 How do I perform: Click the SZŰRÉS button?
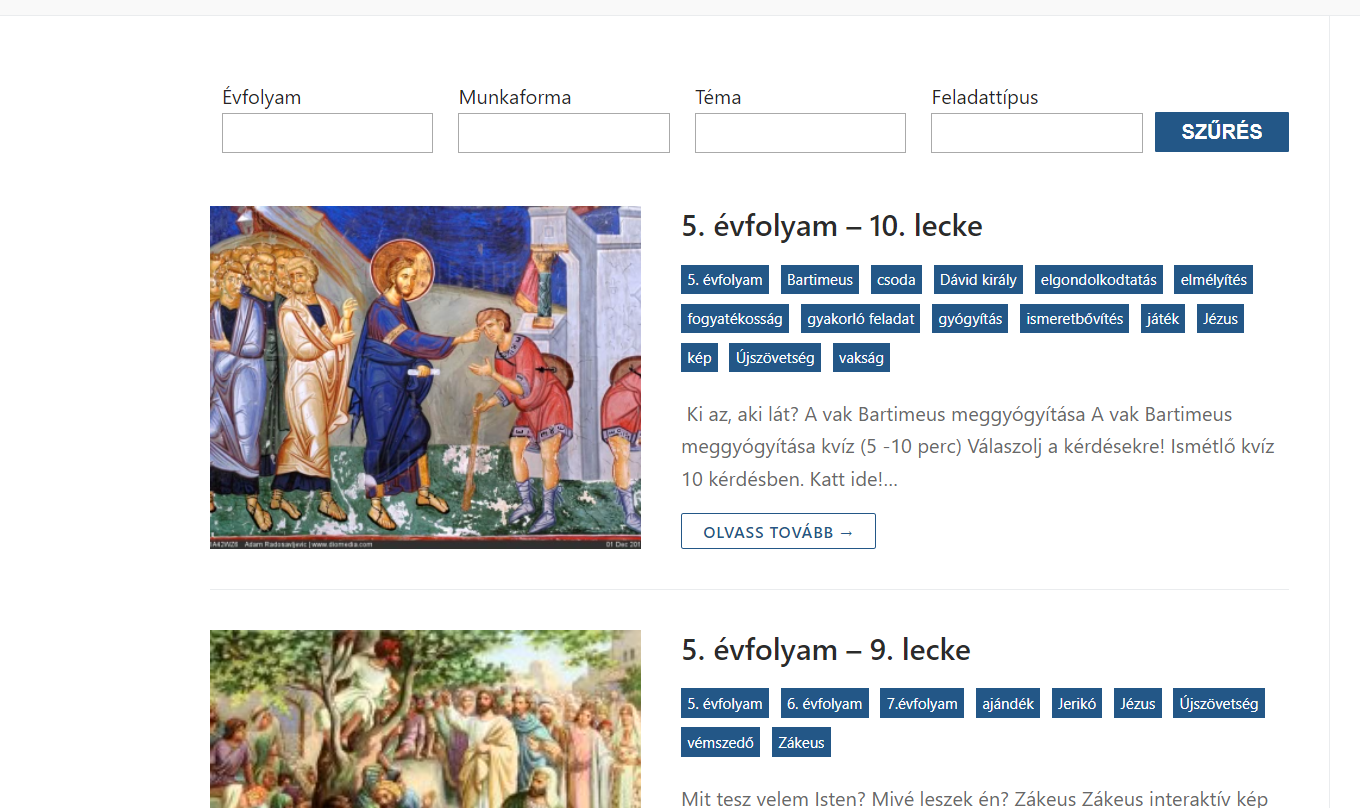(1222, 132)
